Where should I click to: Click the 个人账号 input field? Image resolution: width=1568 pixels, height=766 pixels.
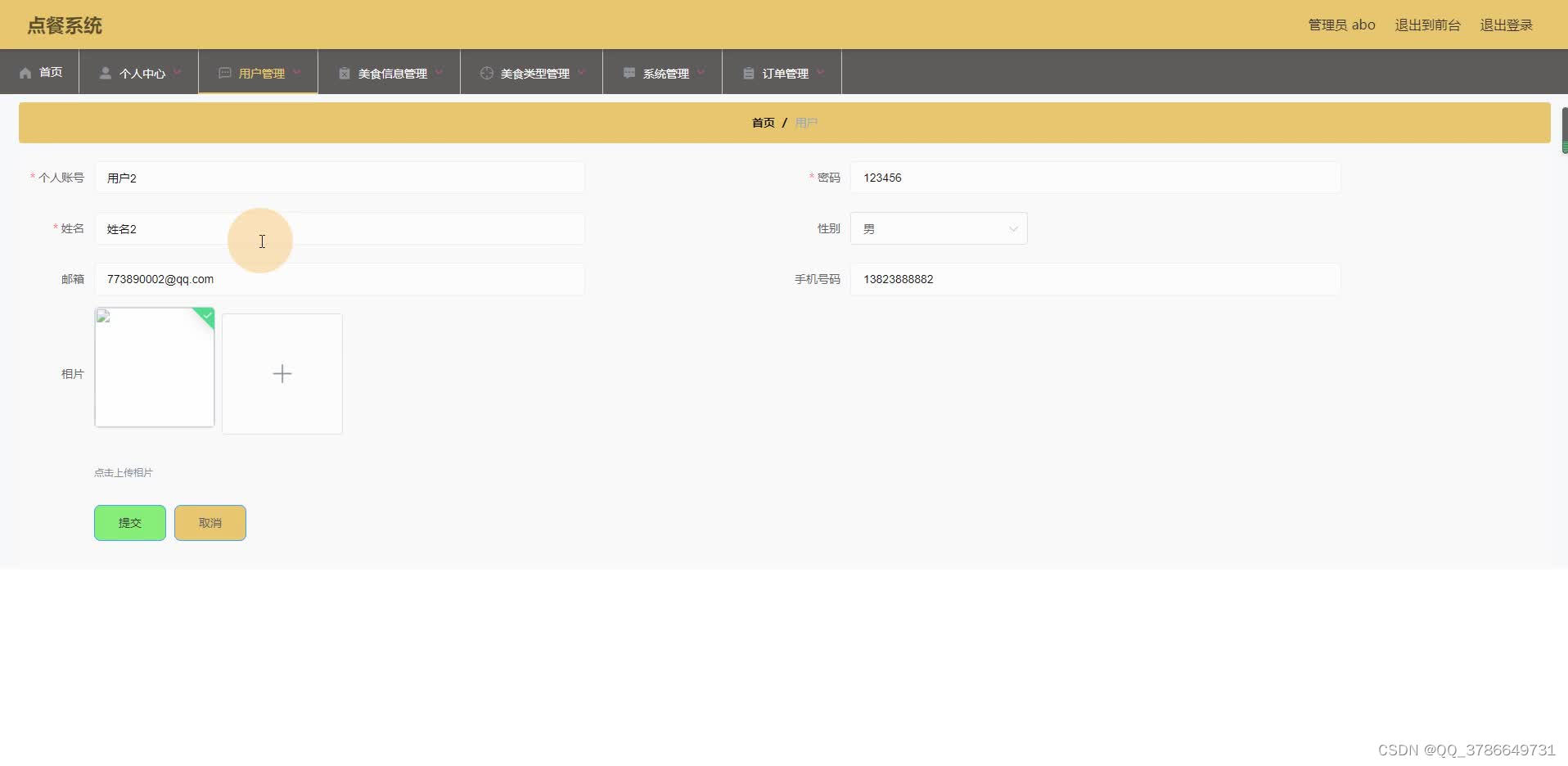340,178
